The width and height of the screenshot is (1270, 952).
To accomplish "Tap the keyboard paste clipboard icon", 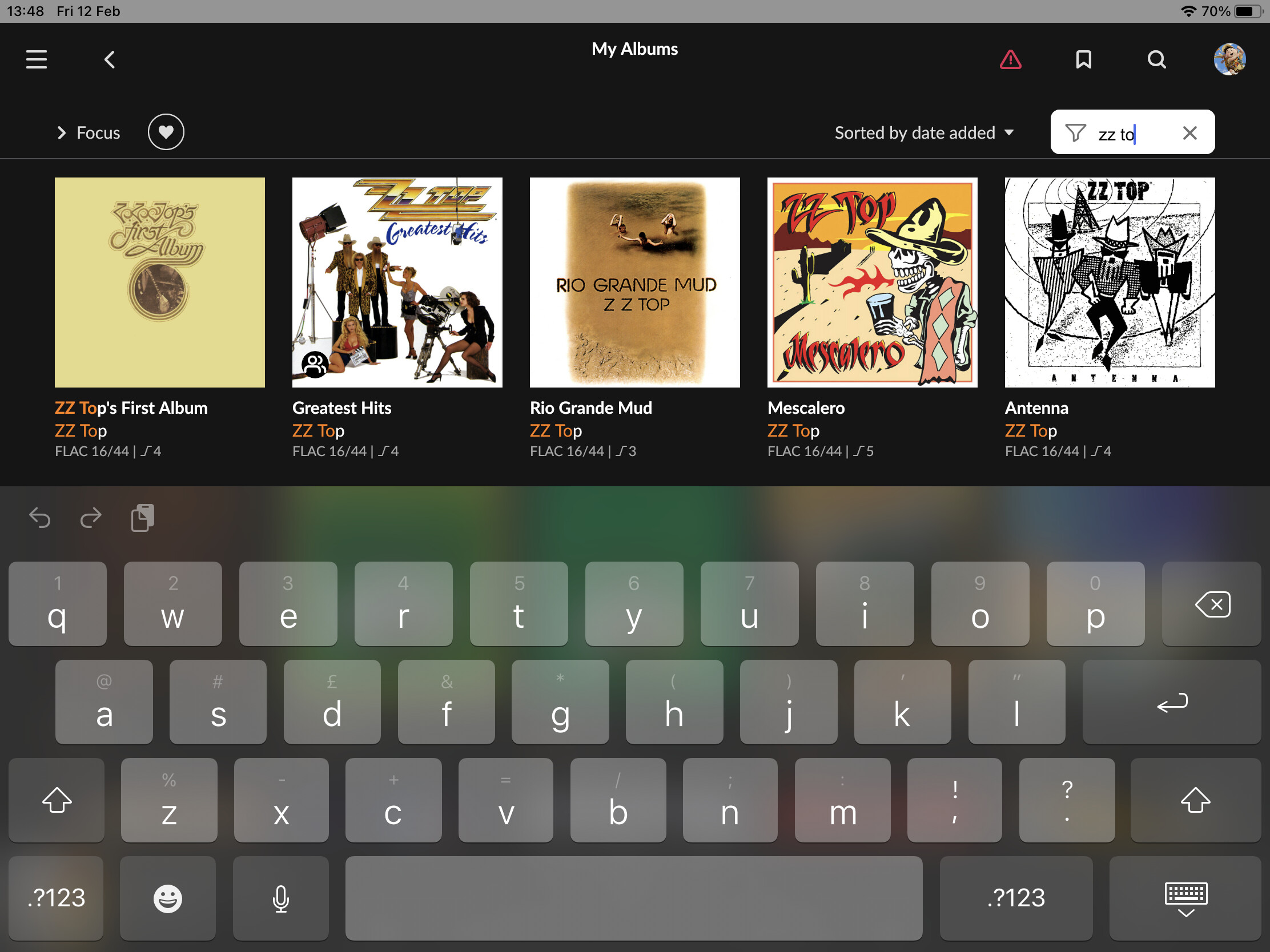I will (x=142, y=518).
